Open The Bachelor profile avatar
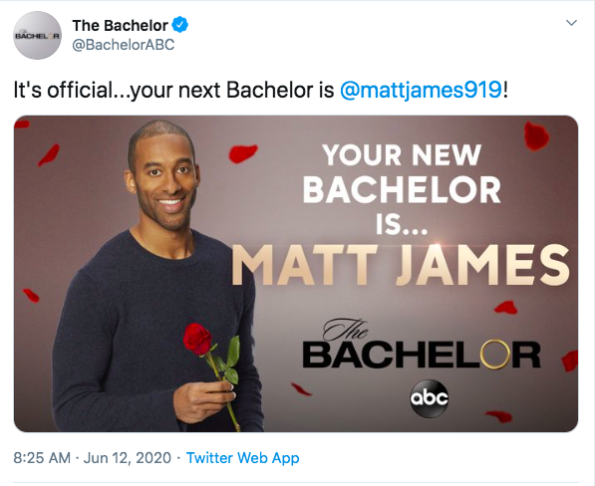595x486 pixels. click(x=38, y=35)
